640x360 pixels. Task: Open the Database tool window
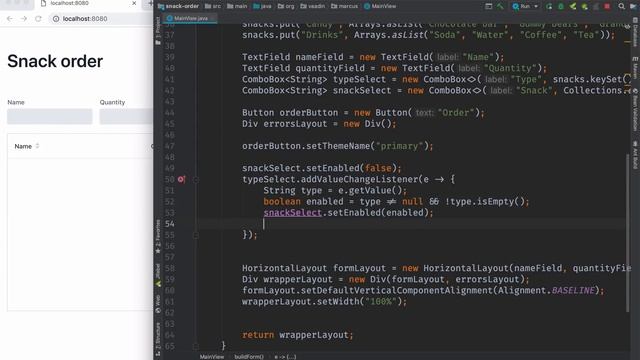pos(636,33)
